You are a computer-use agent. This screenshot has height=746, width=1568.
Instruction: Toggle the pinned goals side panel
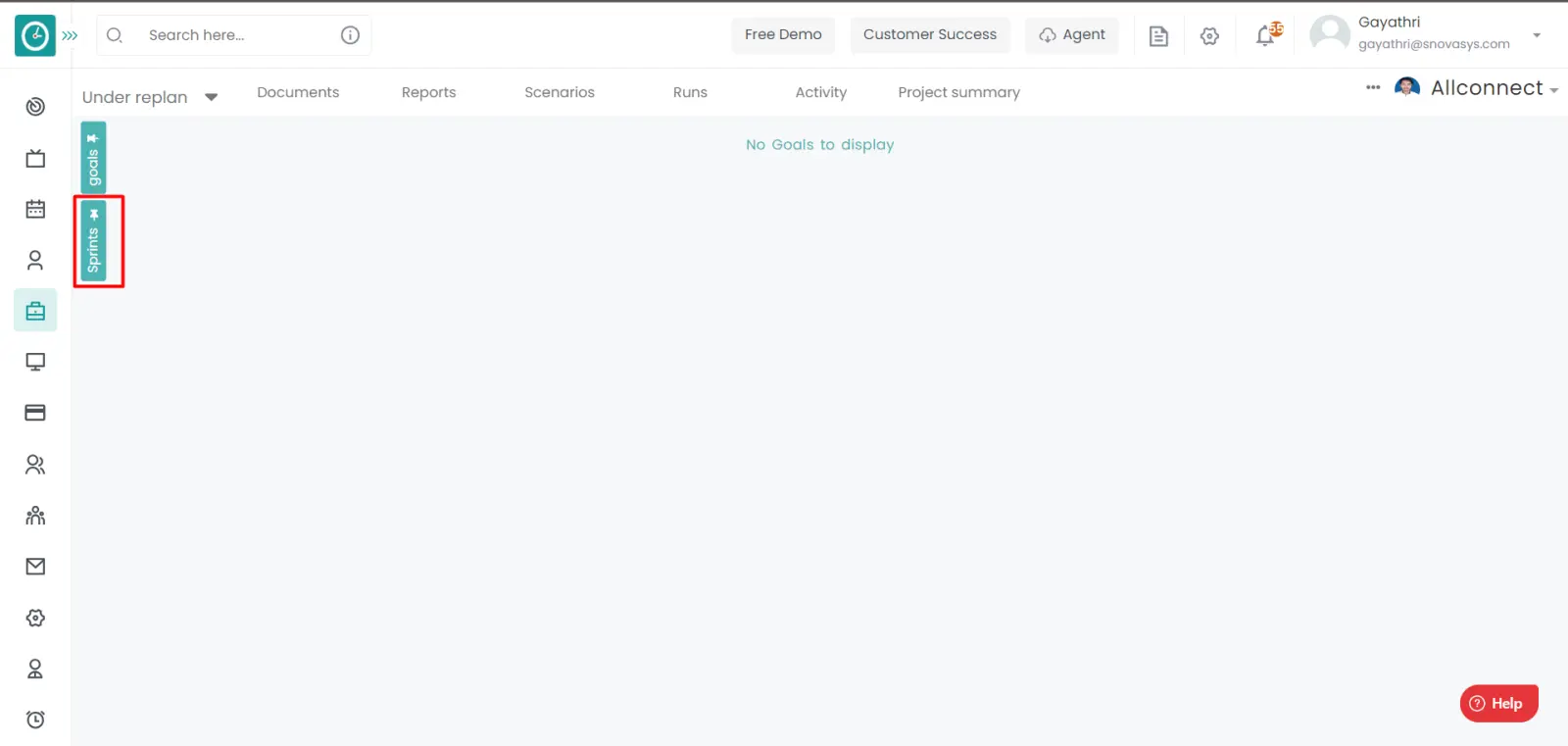coord(93,157)
